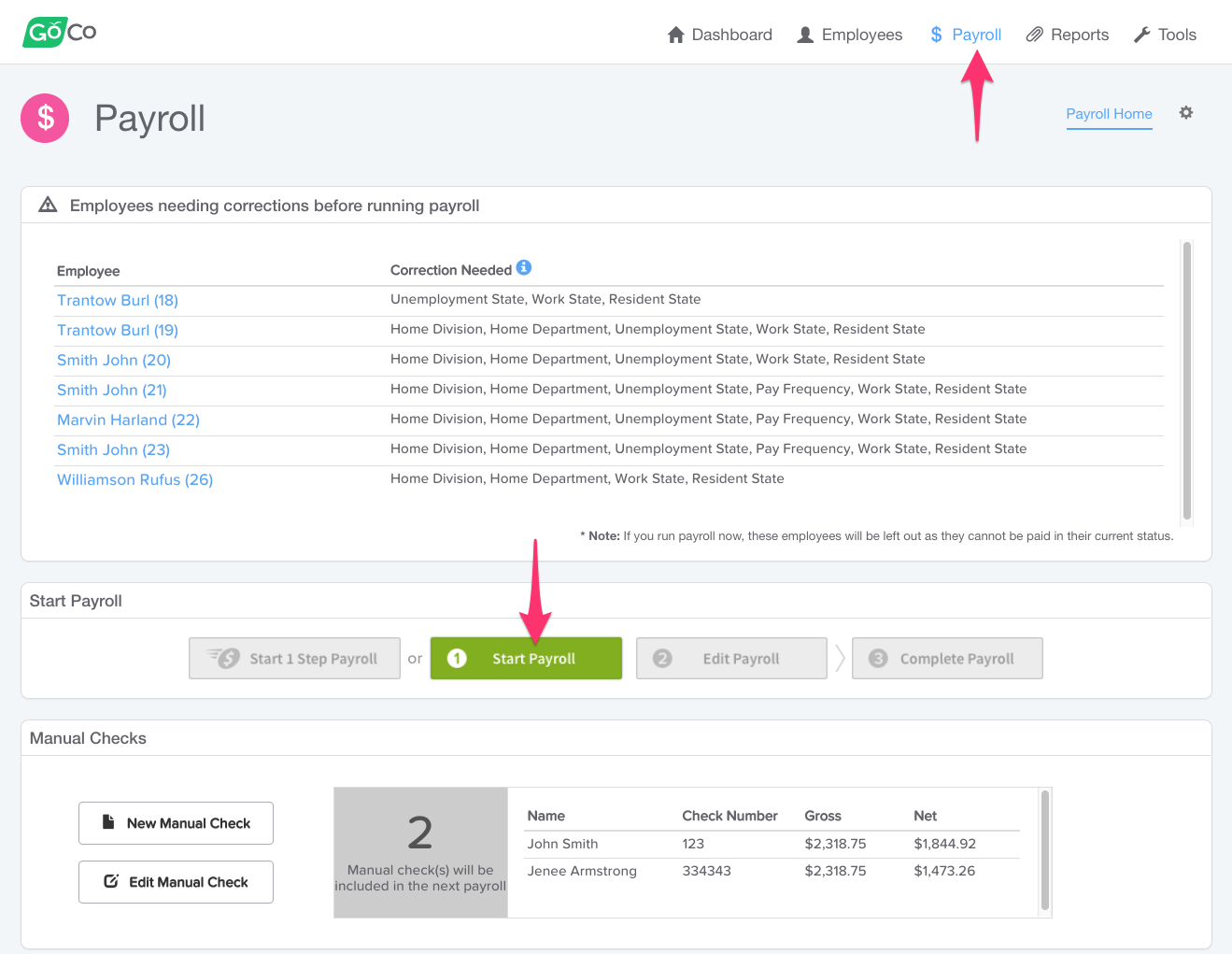Click the info icon beside Correction Needed
Viewport: 1232px width, 954px height.
[524, 268]
